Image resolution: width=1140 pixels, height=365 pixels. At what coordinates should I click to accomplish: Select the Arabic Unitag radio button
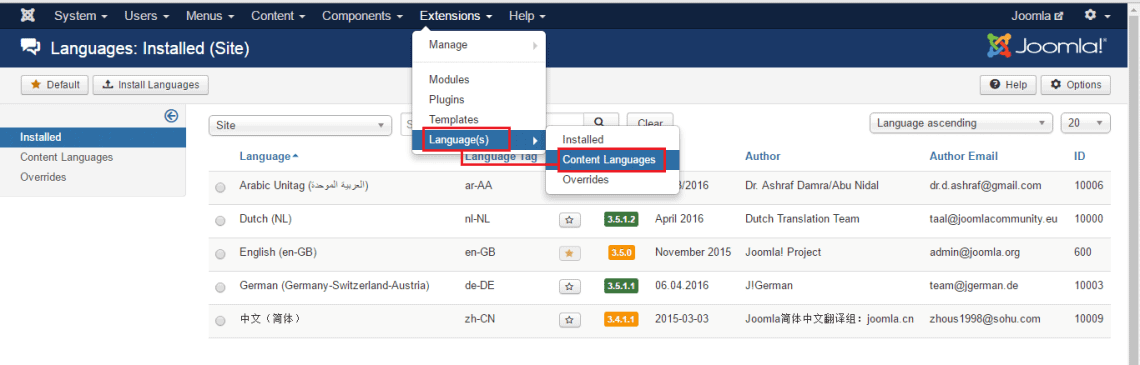[x=220, y=188]
